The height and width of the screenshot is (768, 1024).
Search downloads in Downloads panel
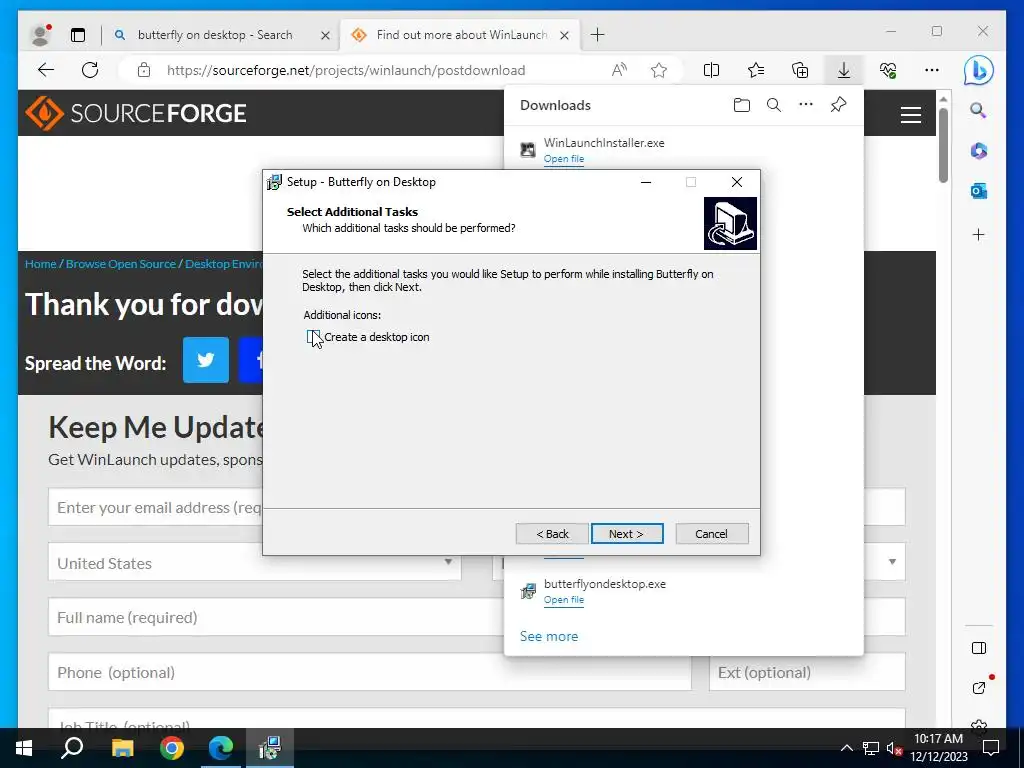point(774,105)
